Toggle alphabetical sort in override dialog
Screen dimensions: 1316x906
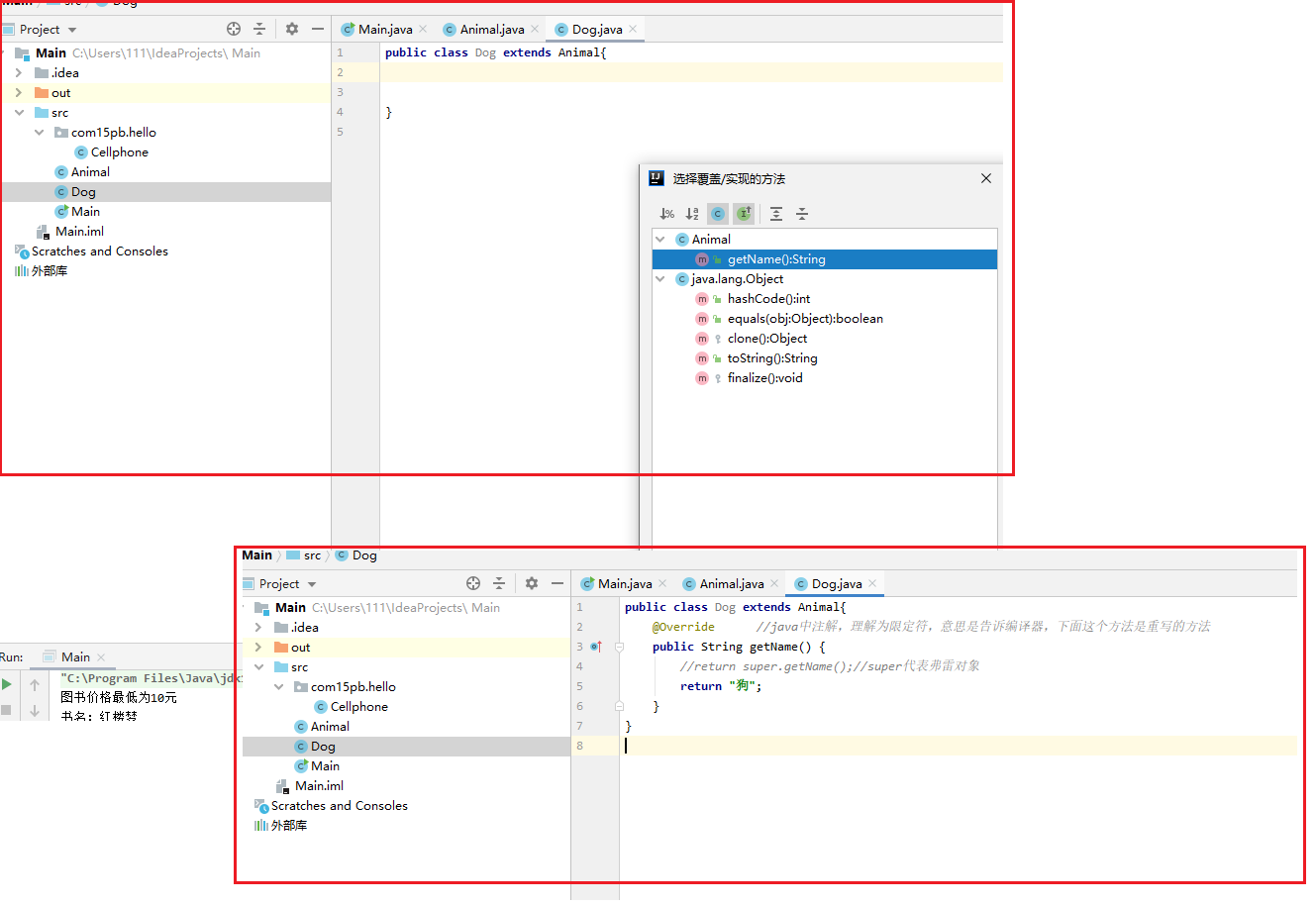pos(692,214)
